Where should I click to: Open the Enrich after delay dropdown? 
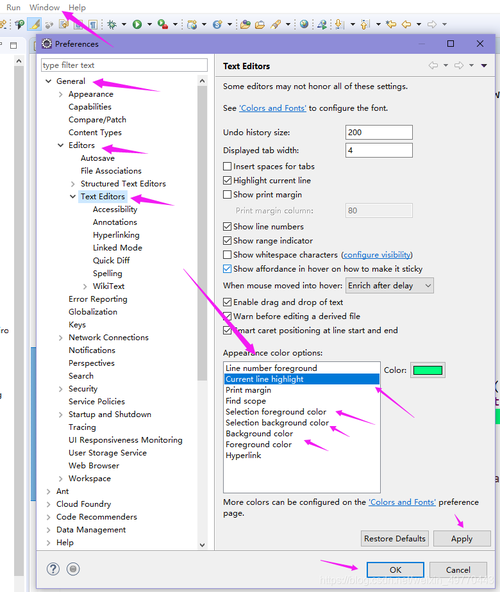(389, 285)
